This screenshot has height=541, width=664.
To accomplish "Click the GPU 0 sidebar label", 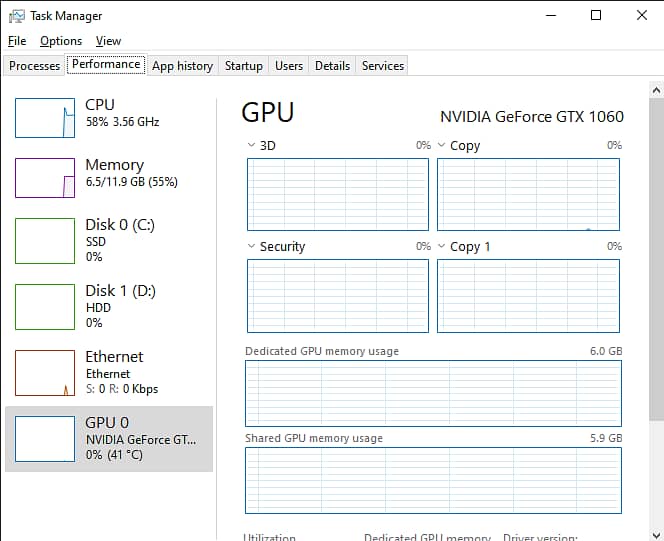I will pos(107,423).
